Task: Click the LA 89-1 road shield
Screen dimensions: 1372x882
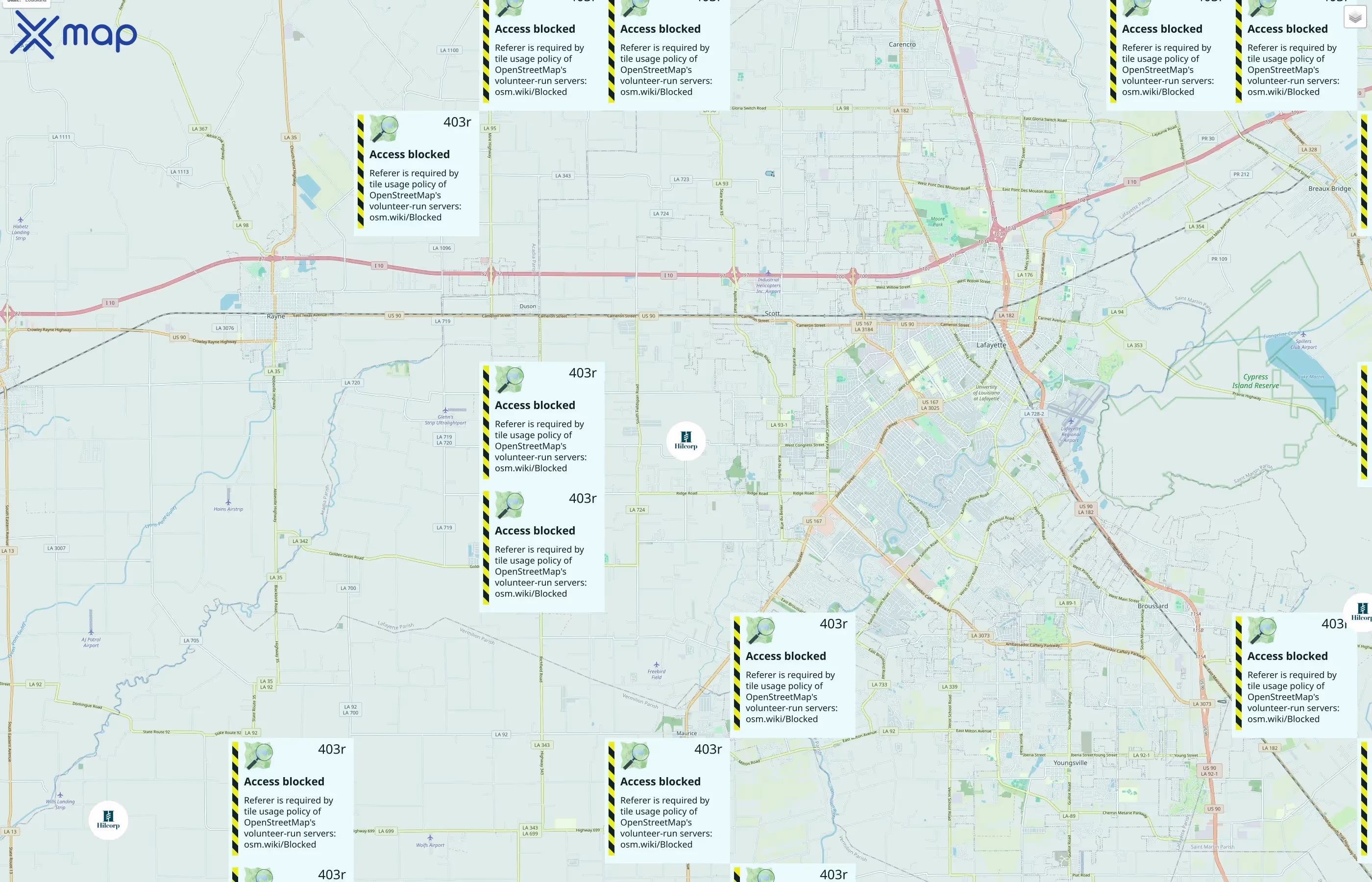Action: [1067, 603]
